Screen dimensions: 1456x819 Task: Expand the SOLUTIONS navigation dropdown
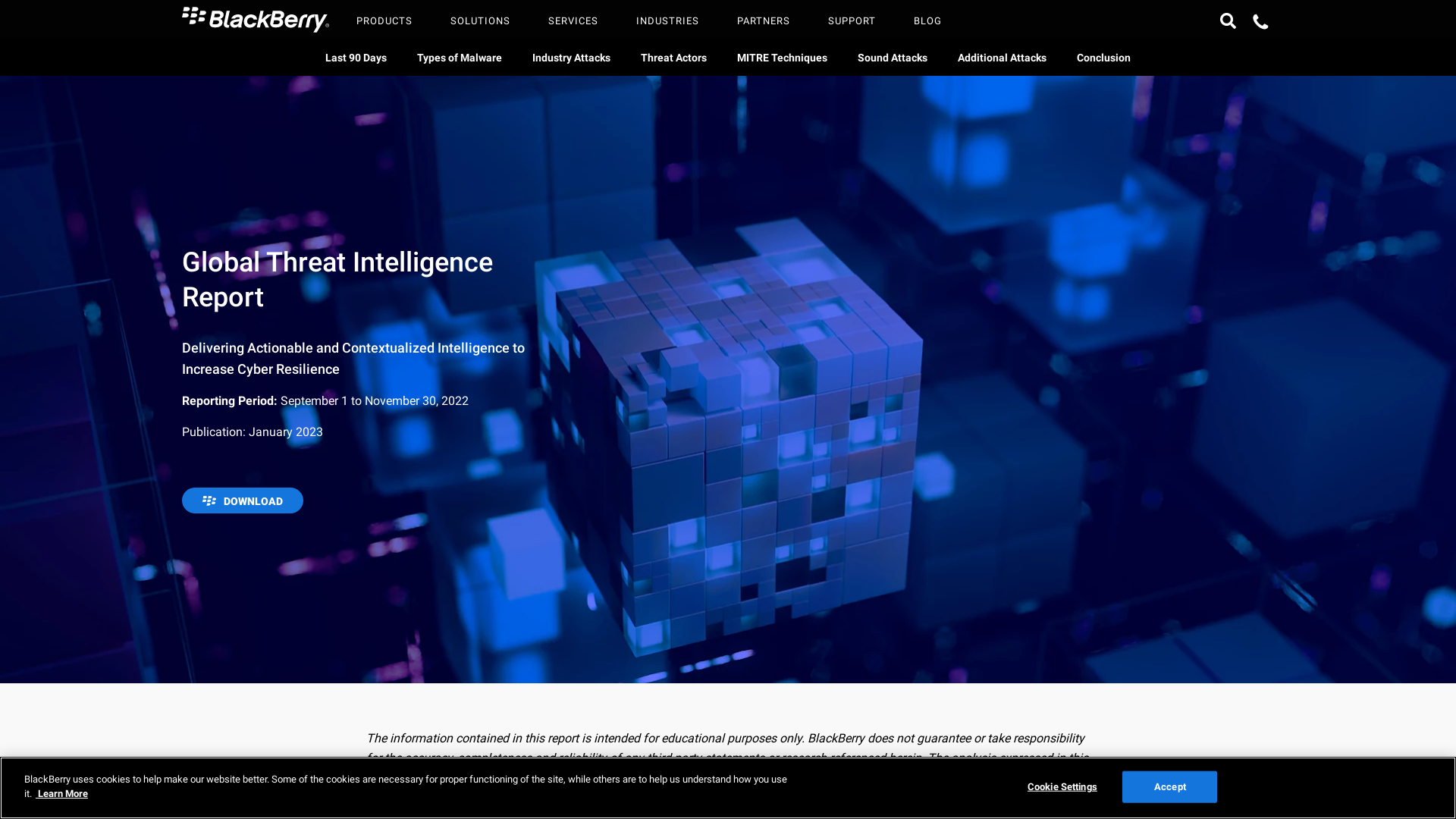(x=480, y=21)
